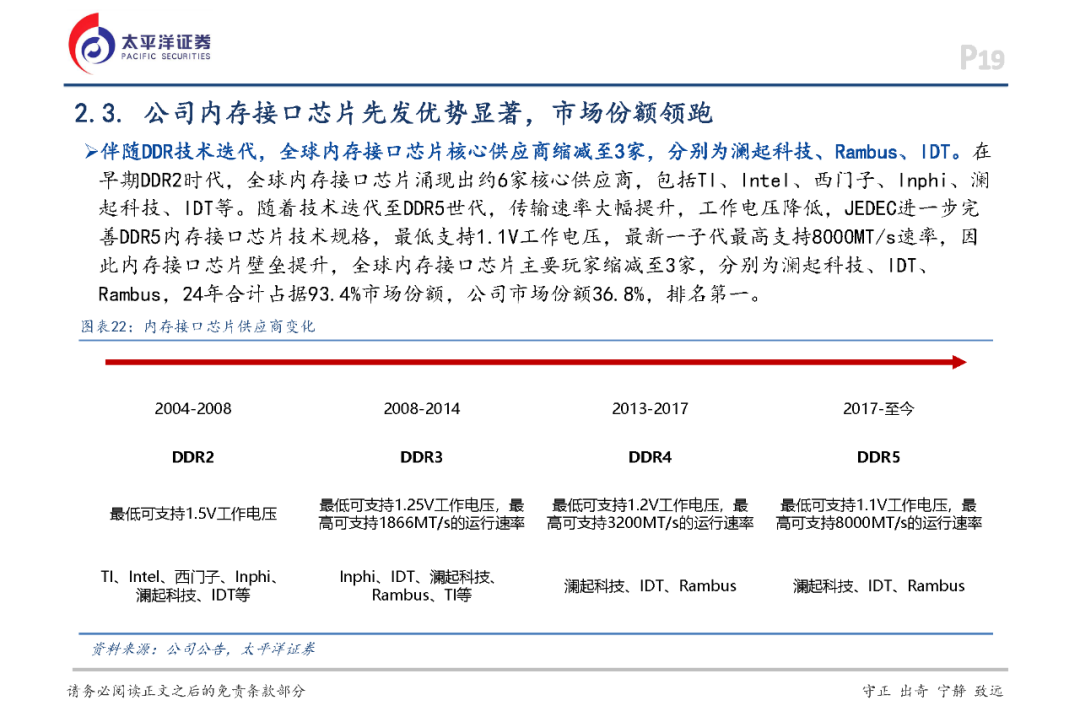Click the text 最低可支持1.5V工作电压
The image size is (1080, 722).
tap(193, 514)
